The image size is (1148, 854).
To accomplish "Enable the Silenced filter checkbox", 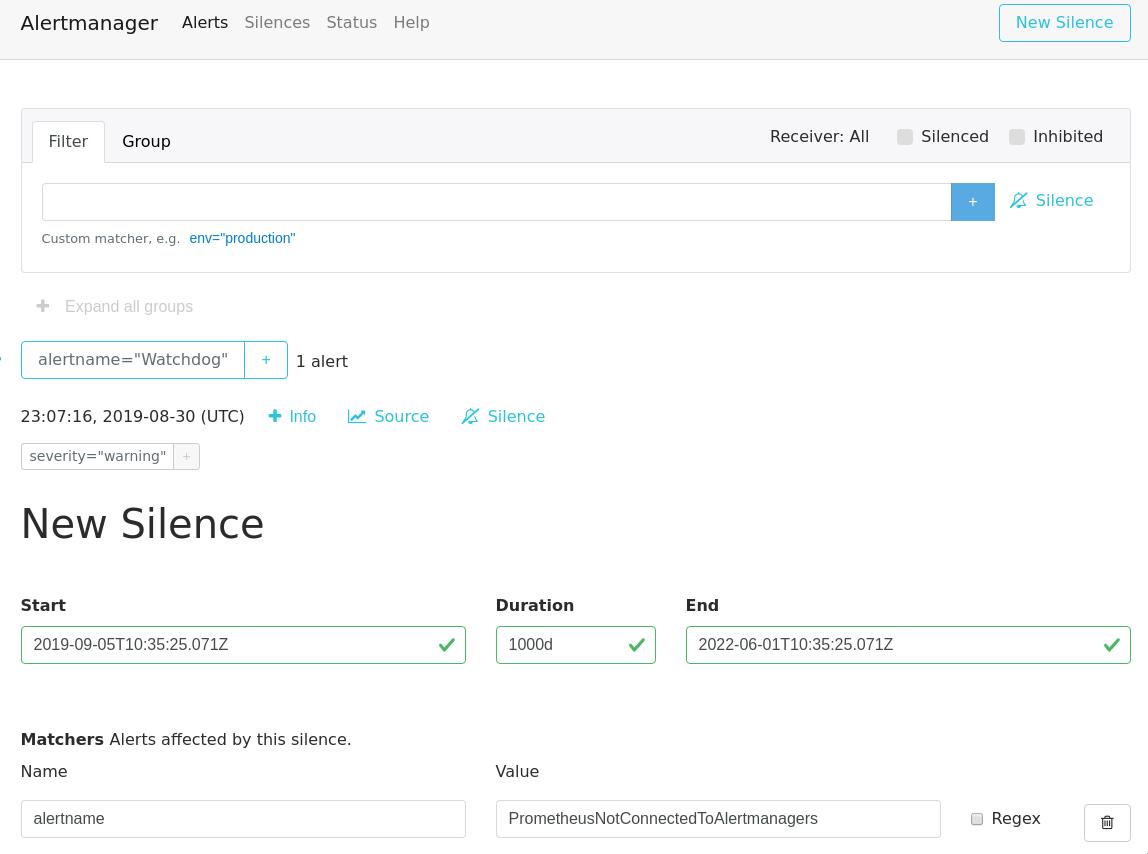I will 905,137.
